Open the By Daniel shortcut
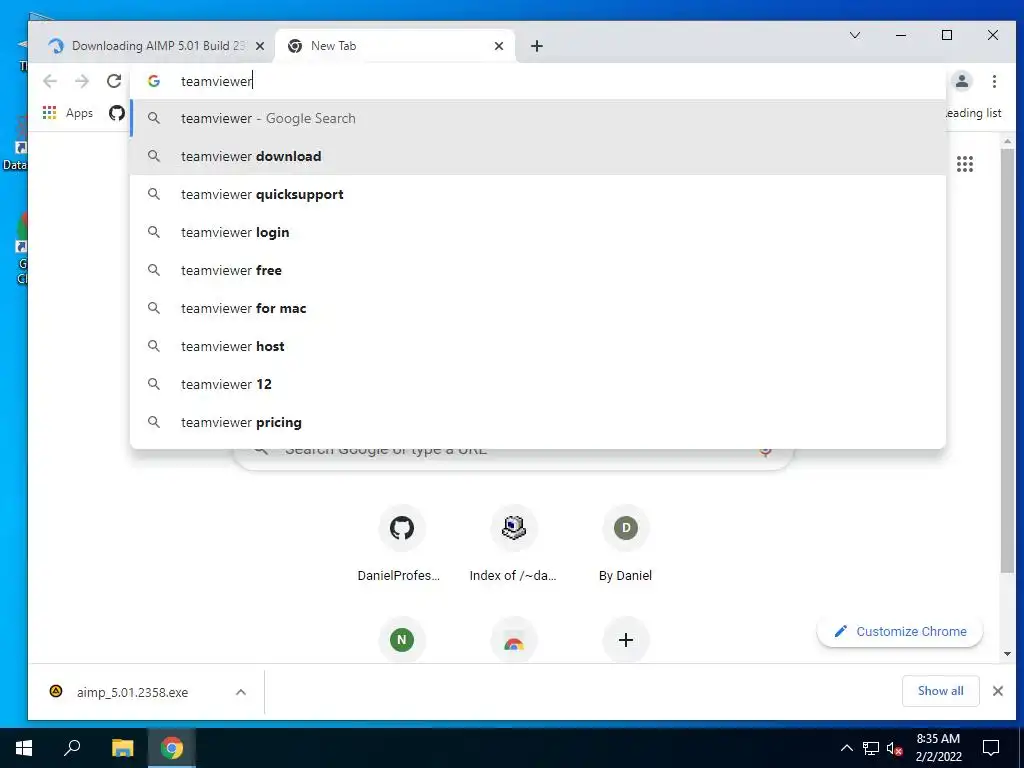 [x=626, y=543]
